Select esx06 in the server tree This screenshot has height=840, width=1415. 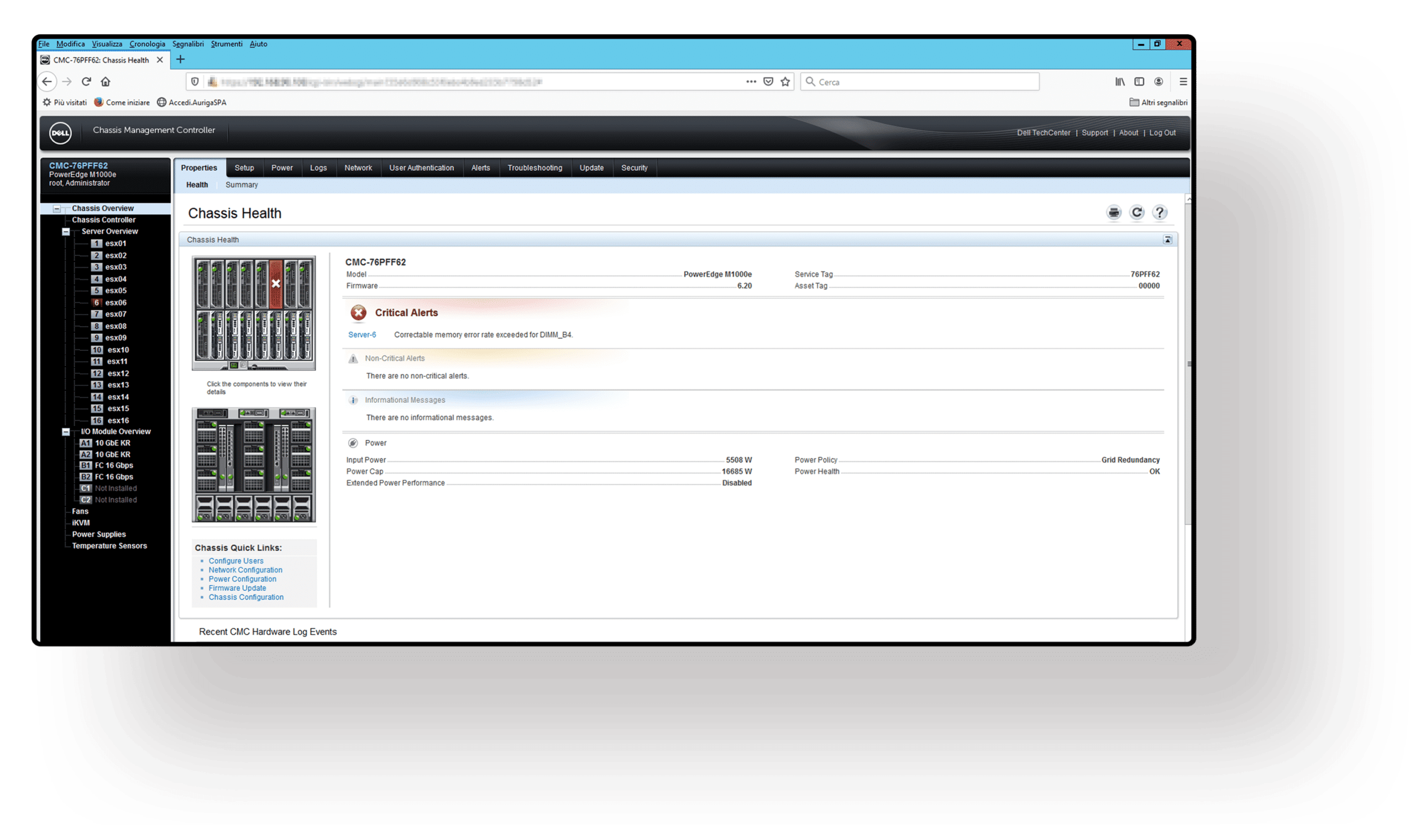click(x=116, y=302)
